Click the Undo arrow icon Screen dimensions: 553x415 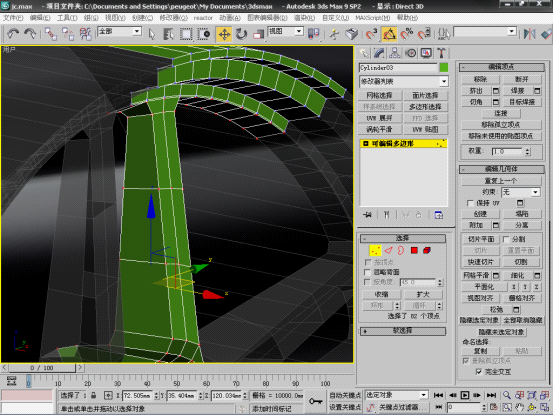13,34
